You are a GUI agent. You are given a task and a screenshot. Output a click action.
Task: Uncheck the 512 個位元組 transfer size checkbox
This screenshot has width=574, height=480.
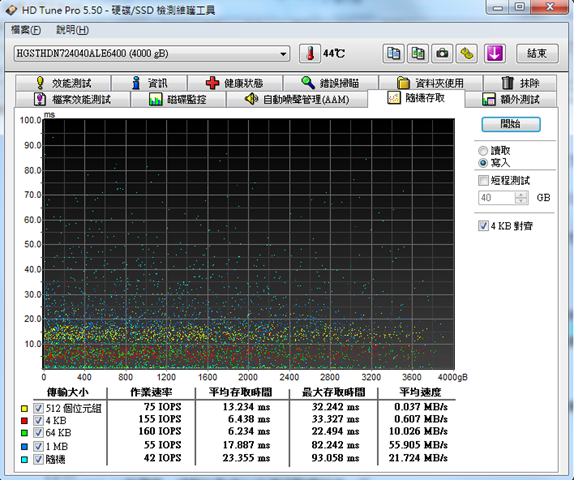(x=38, y=408)
